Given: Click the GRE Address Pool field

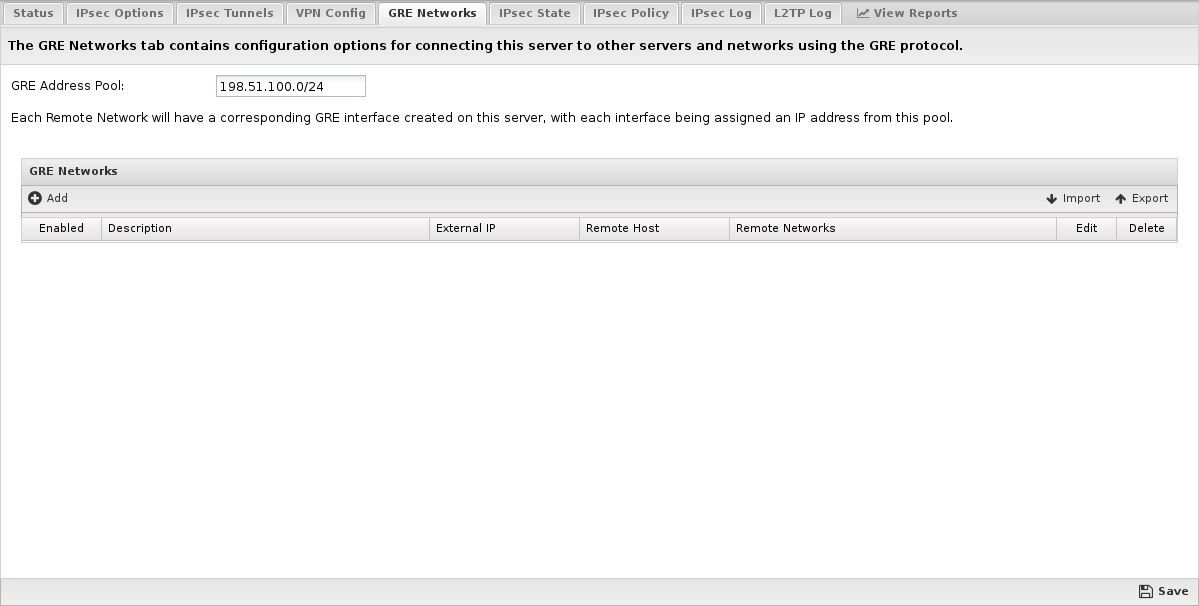Looking at the screenshot, I should click(x=290, y=87).
